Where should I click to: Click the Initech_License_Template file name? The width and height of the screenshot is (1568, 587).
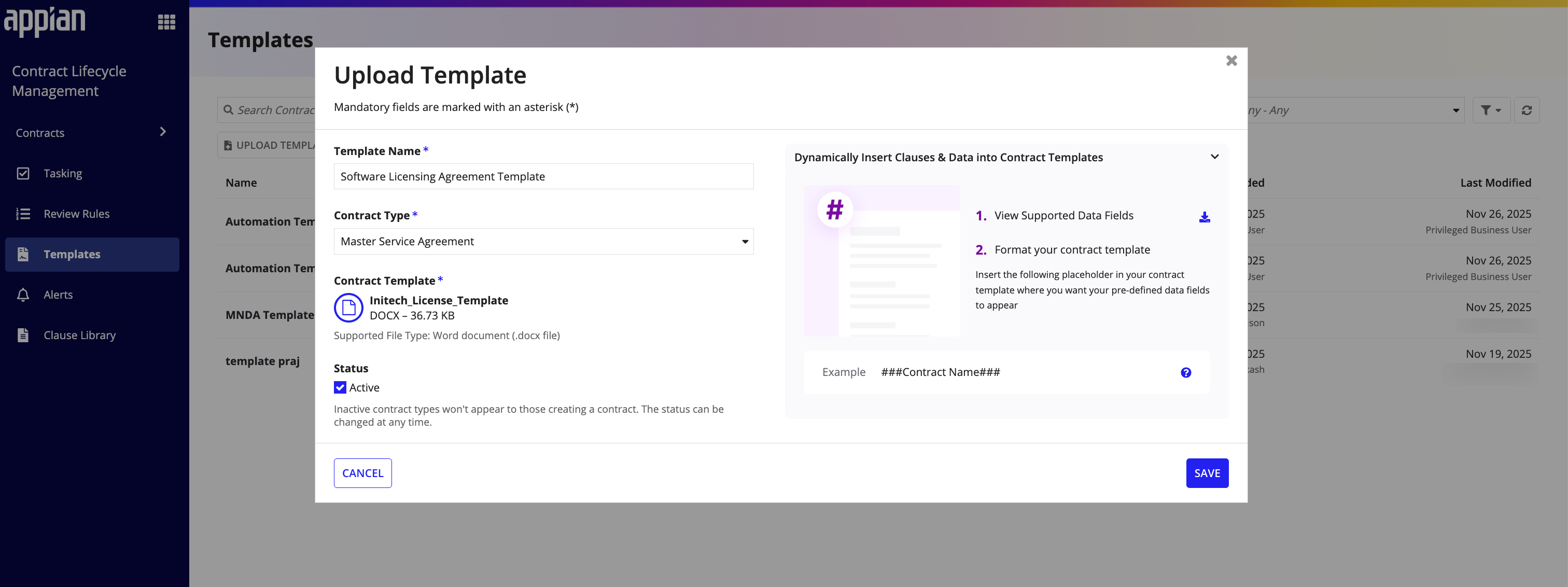438,300
